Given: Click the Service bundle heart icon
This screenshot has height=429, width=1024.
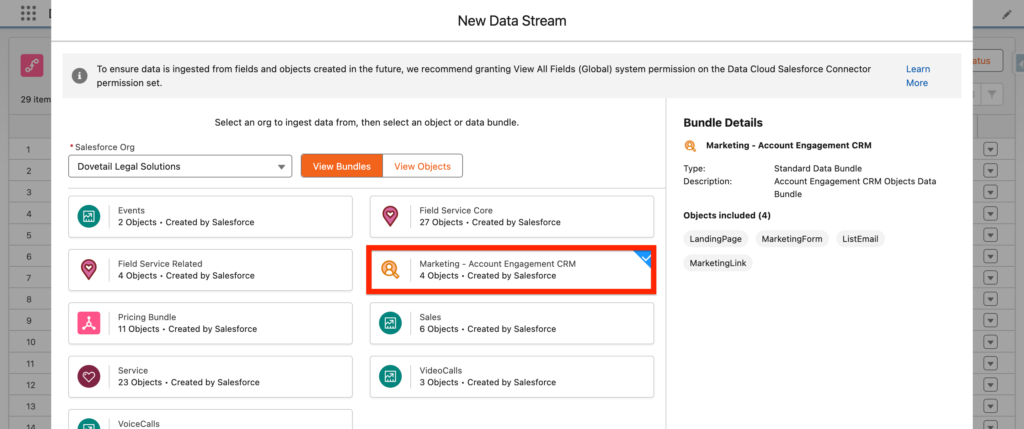Looking at the screenshot, I should 90,376.
